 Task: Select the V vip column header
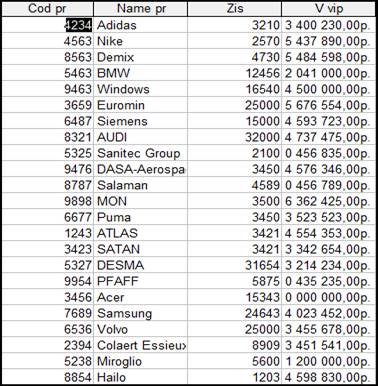pos(329,9)
